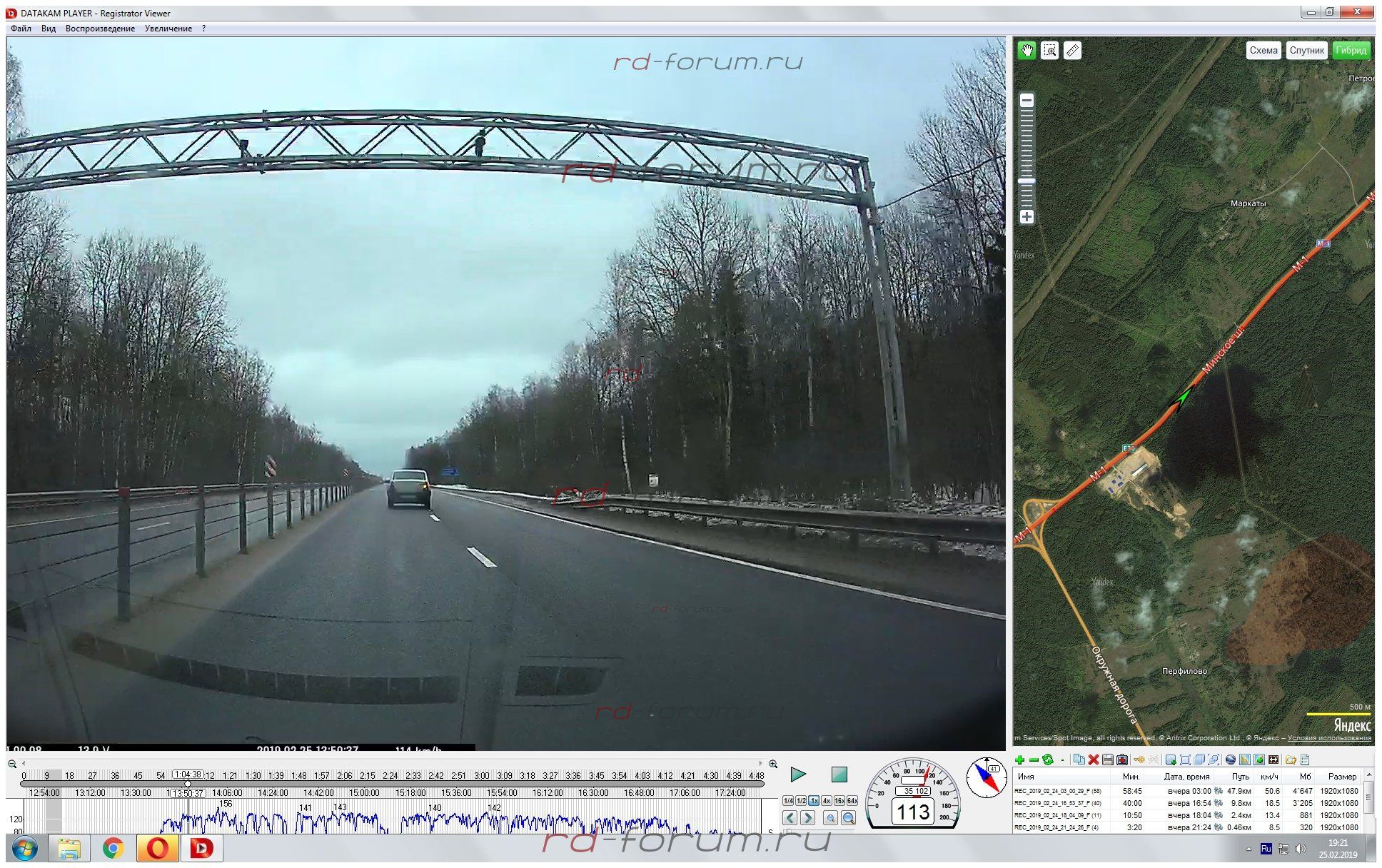Click the map zoom level slider handle
Viewport: 1382px width, 868px height.
(x=1027, y=181)
